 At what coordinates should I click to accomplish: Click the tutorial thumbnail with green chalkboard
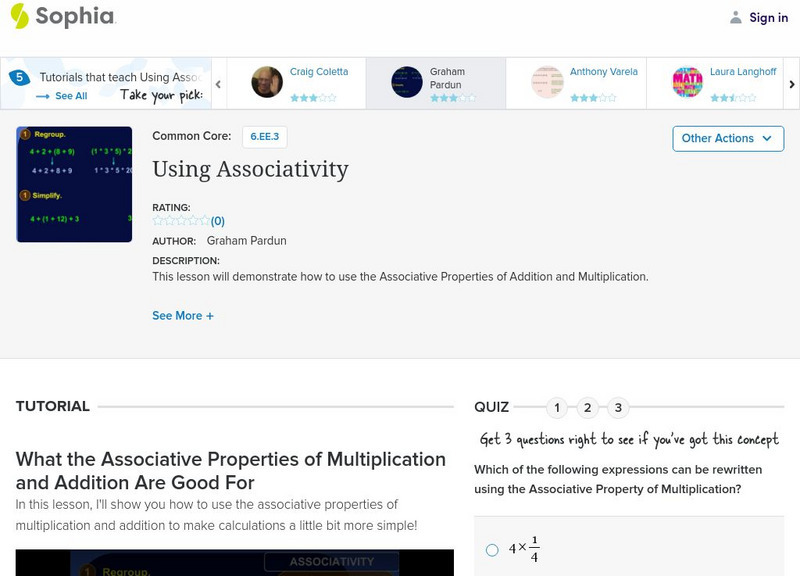pyautogui.click(x=74, y=181)
